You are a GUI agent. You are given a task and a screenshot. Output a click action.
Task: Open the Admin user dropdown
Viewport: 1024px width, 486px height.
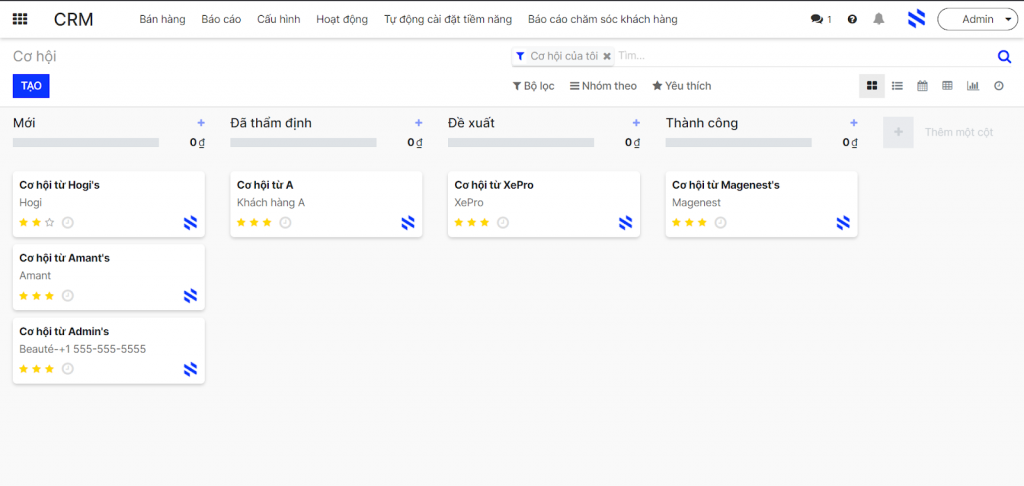coord(976,20)
